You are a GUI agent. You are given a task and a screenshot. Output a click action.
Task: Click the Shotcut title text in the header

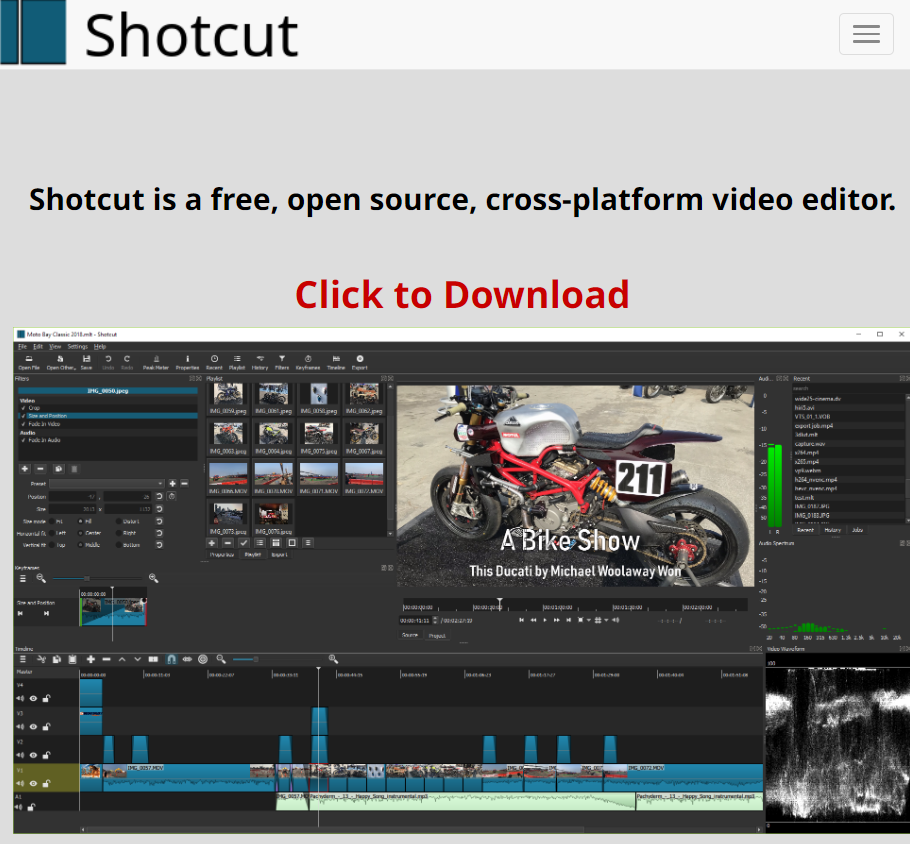click(192, 35)
